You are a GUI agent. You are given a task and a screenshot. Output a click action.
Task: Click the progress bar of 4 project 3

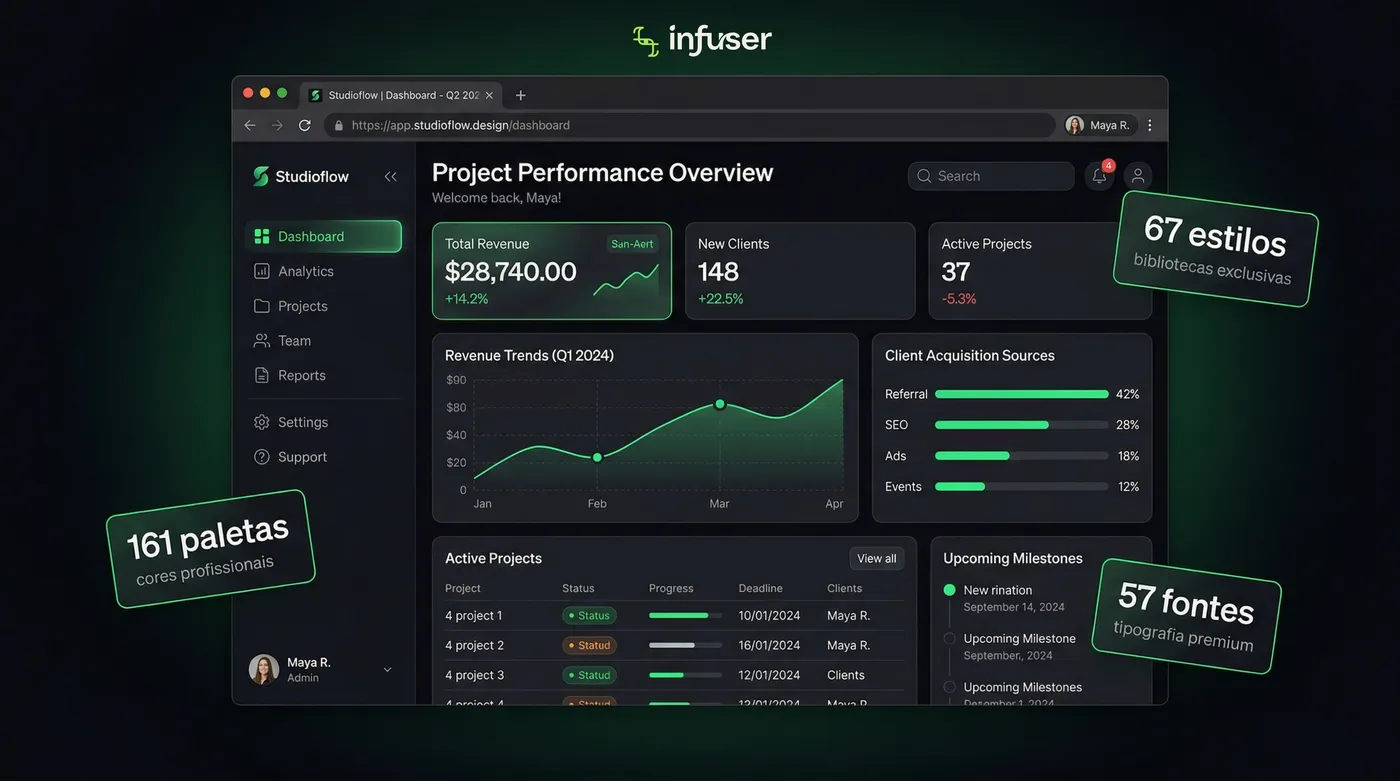click(685, 676)
